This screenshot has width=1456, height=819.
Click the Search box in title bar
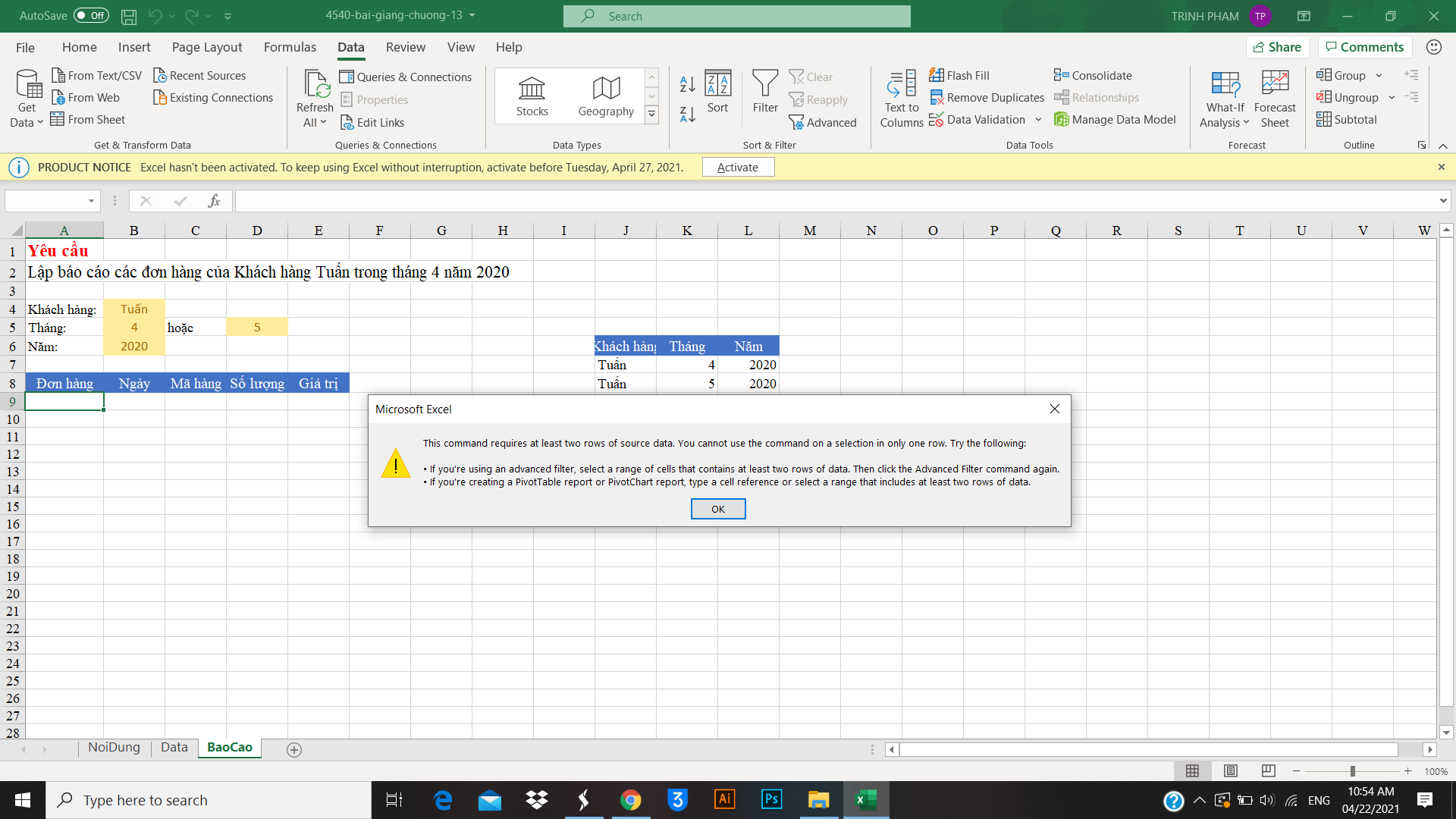point(737,16)
